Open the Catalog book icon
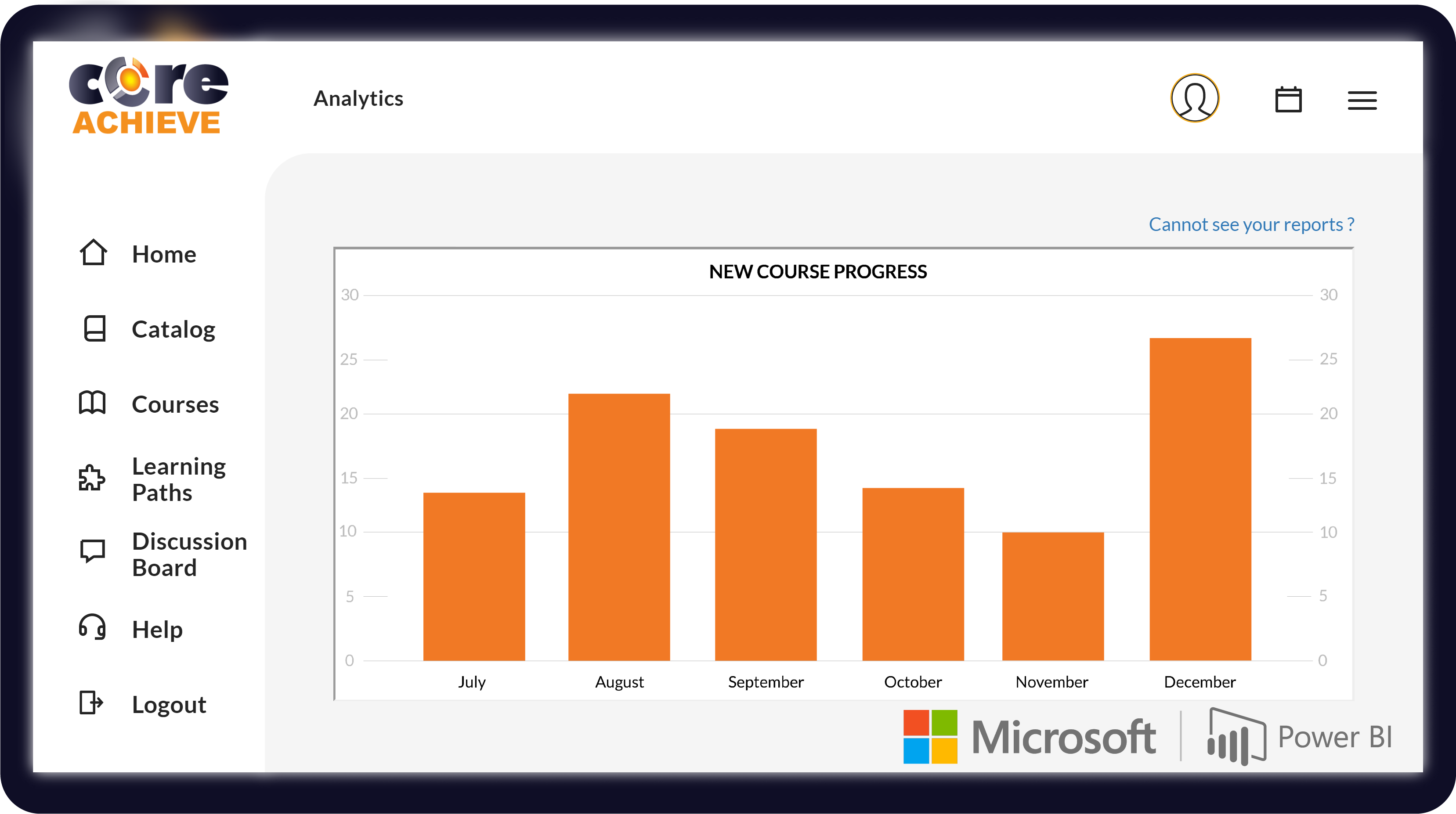This screenshot has height=814, width=1456. [94, 328]
